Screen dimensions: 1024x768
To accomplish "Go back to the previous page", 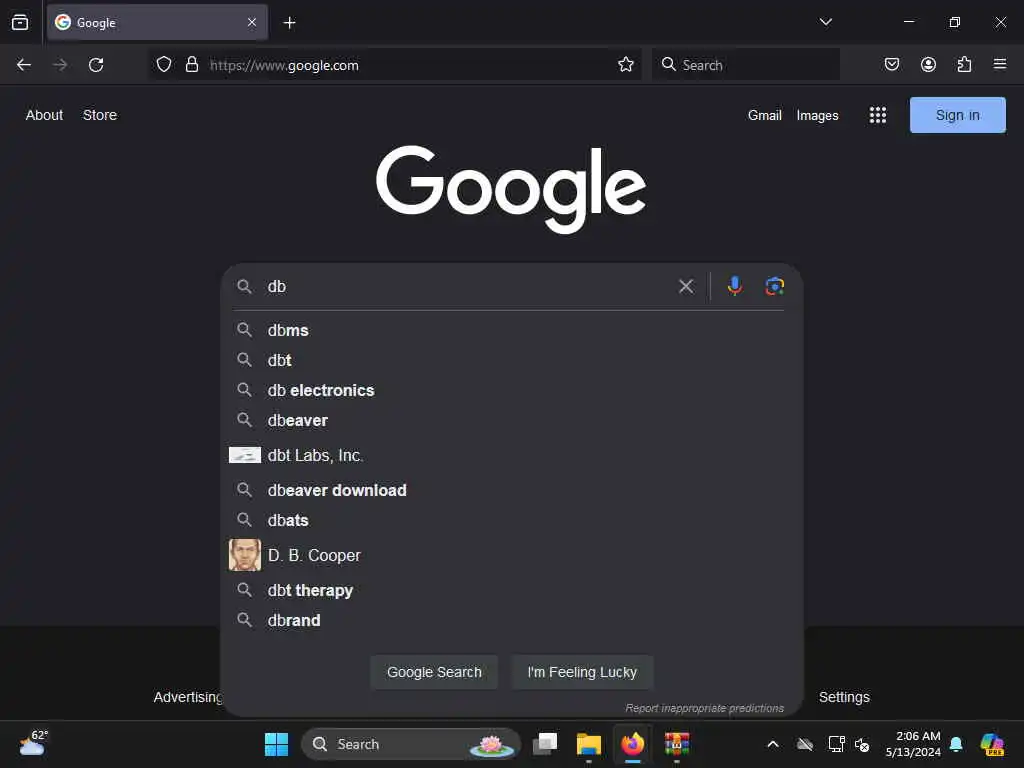I will (24, 65).
